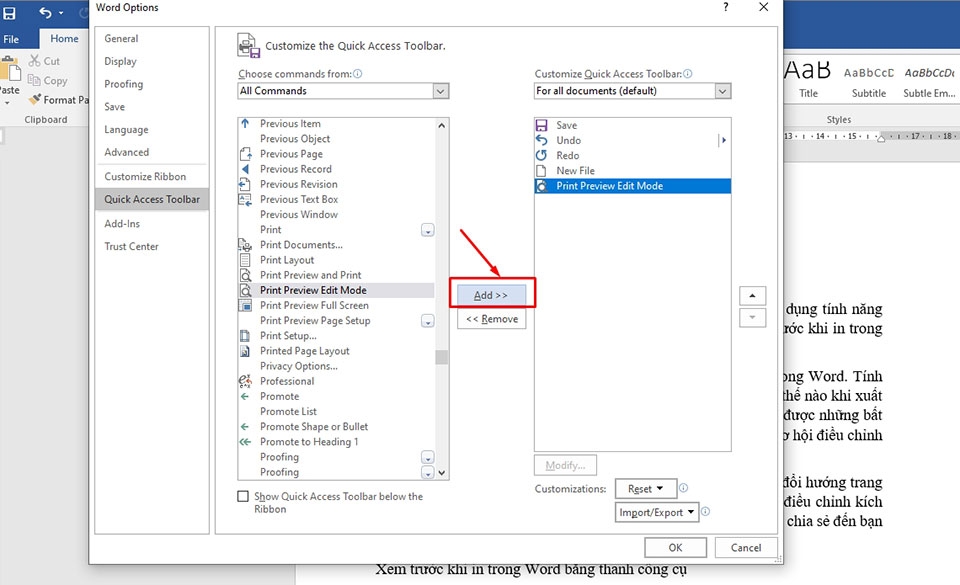Click the Format Painter brush icon
Screen dimensions: 960x585
(35, 99)
